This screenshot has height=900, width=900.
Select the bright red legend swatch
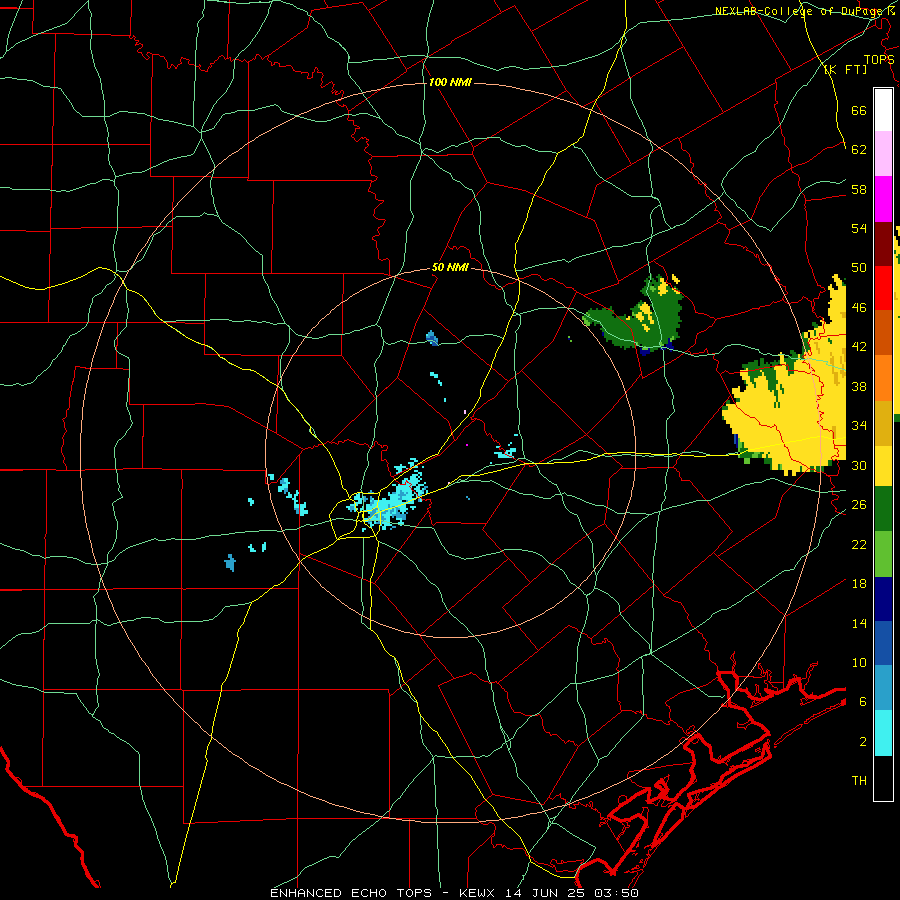[x=883, y=288]
